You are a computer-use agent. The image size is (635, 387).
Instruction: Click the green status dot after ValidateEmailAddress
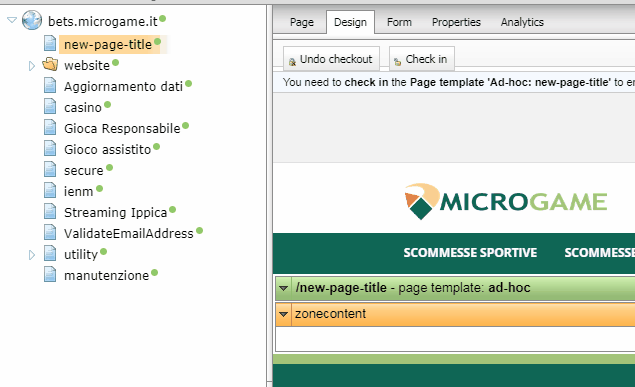(x=199, y=231)
